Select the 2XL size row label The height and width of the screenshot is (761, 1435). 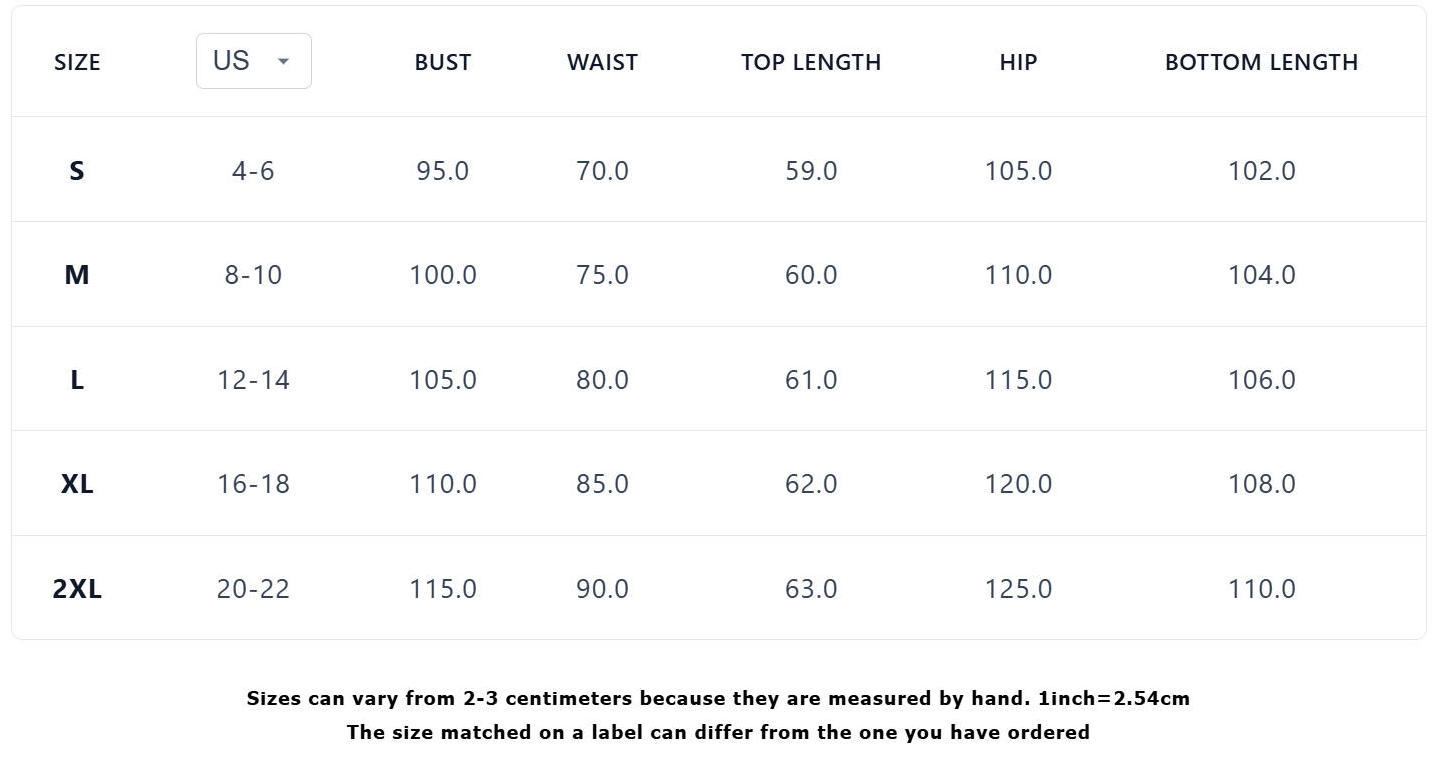77,589
